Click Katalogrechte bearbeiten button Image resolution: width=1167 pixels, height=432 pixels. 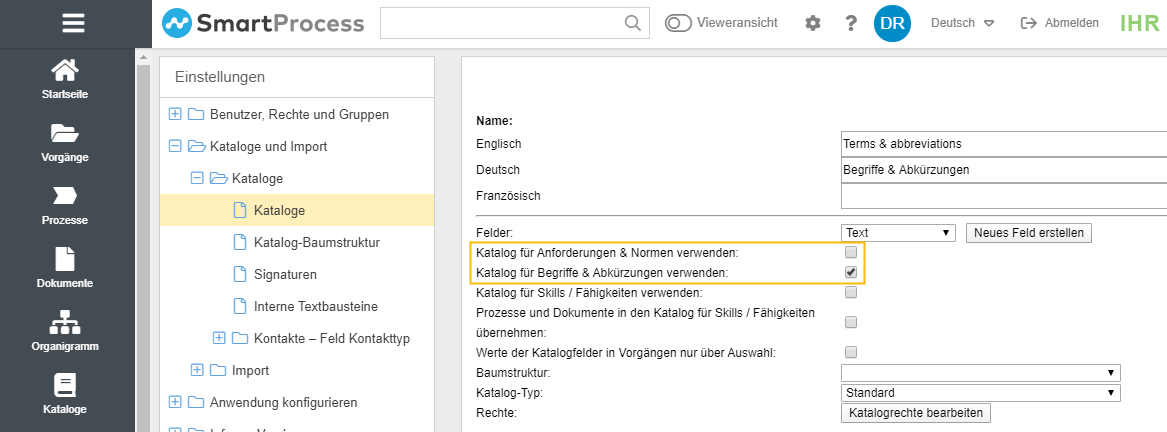[915, 413]
